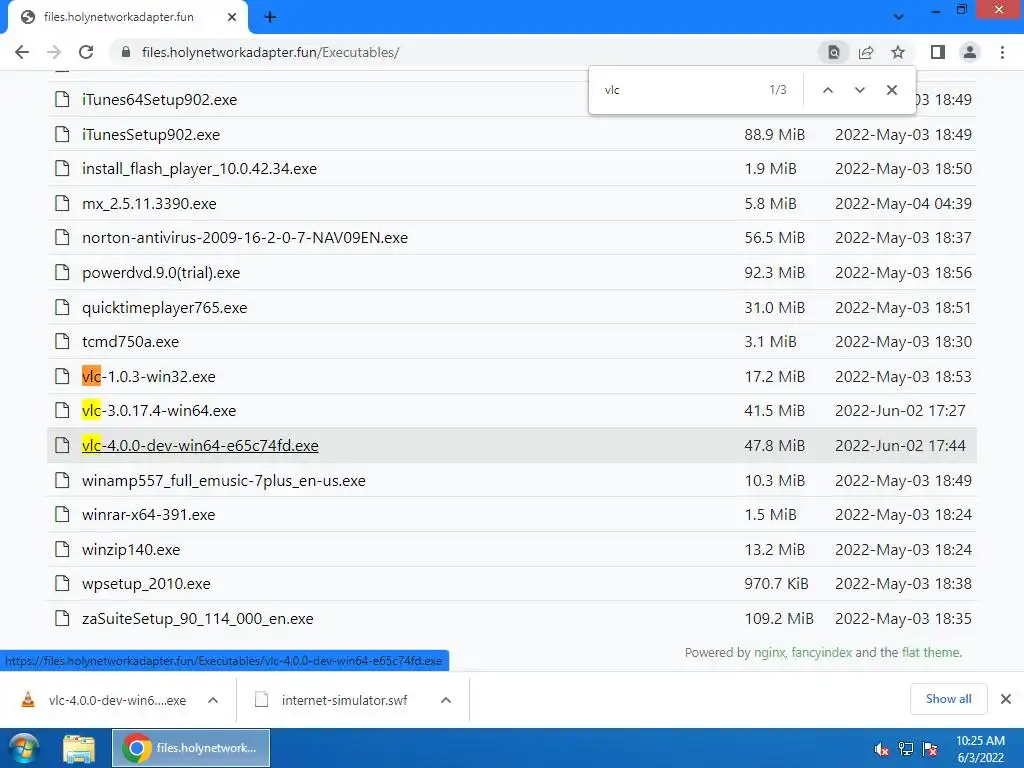Open downloaded internet-simulator.swf item

[x=332, y=700]
